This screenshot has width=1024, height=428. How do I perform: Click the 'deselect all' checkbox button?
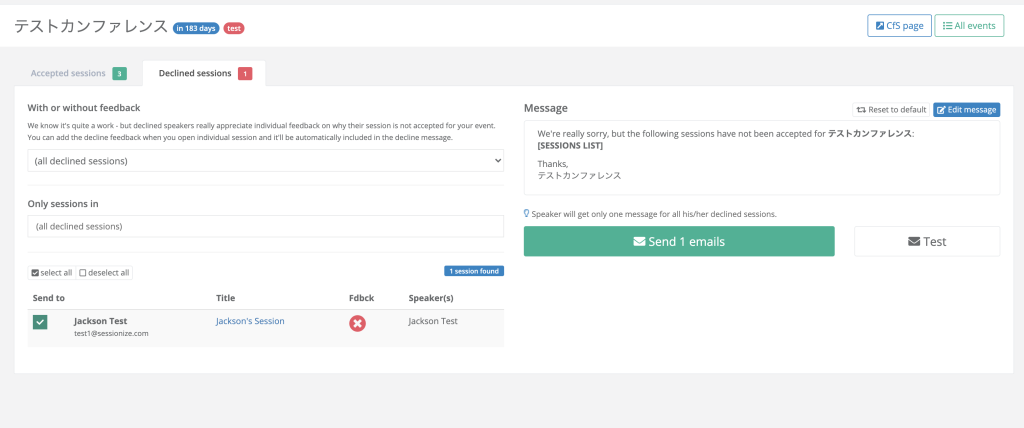click(104, 272)
